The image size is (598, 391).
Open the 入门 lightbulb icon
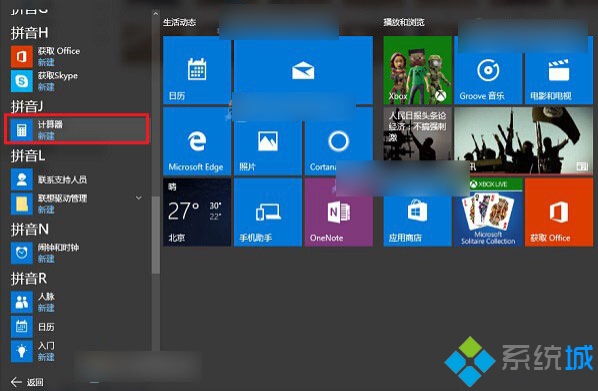coord(21,351)
